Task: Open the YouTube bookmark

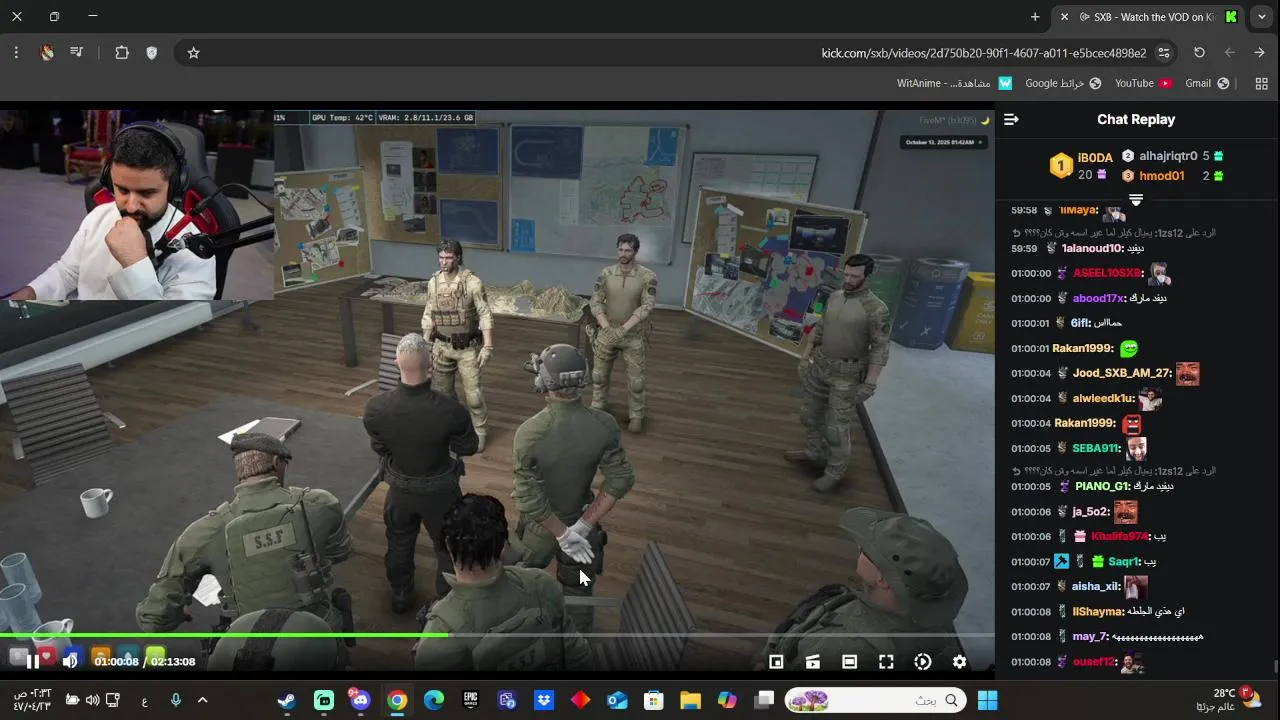Action: [1143, 83]
